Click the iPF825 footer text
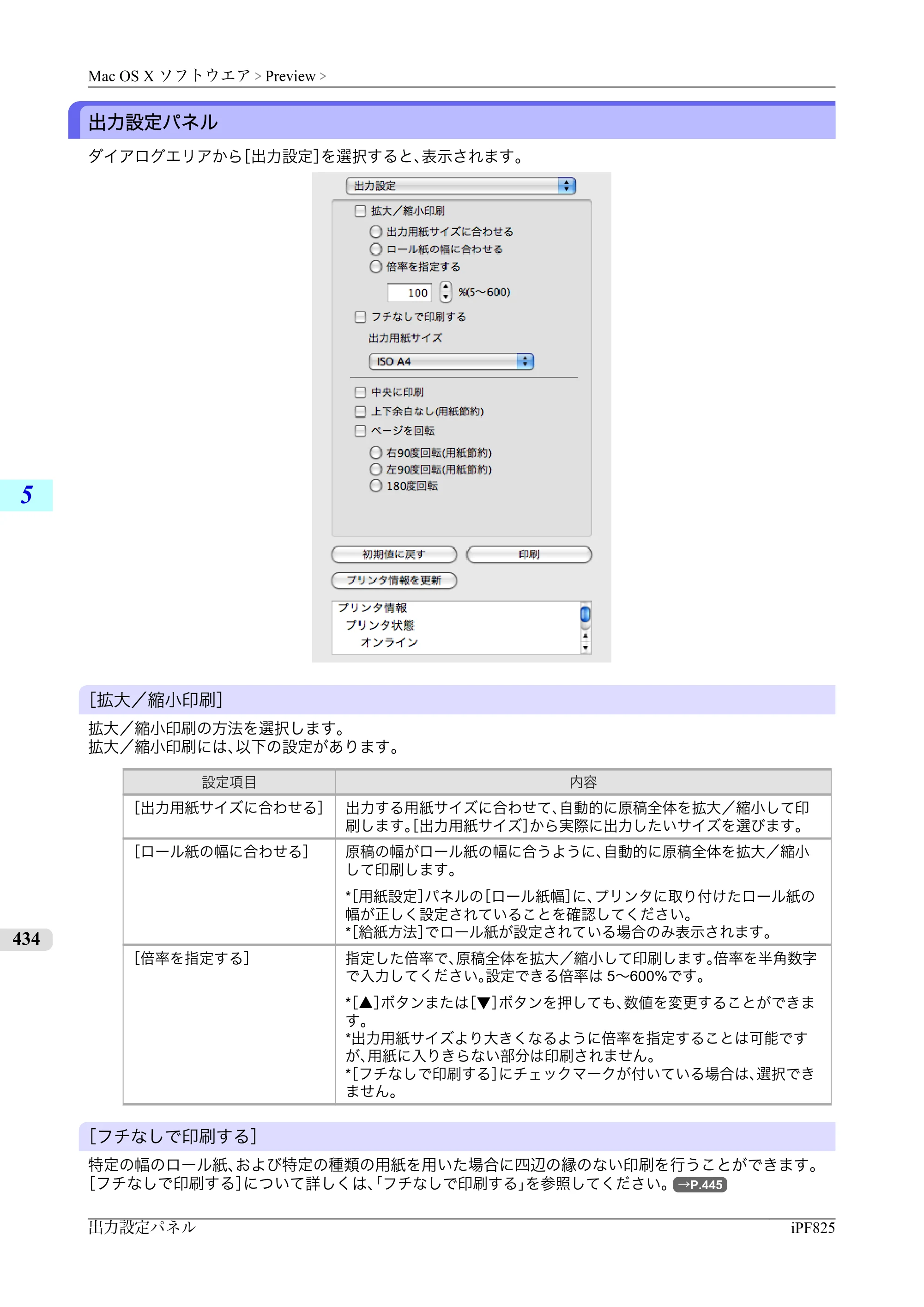This screenshot has height=1307, width=924. (x=813, y=1228)
